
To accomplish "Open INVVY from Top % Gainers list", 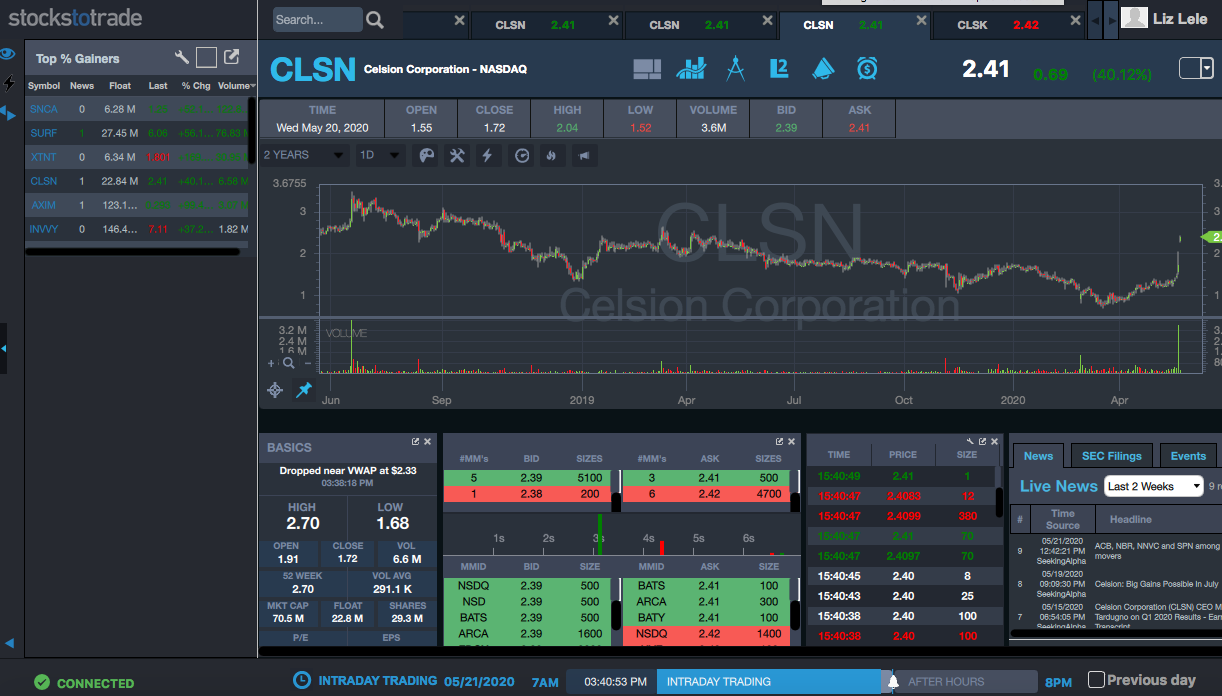I will (44, 229).
